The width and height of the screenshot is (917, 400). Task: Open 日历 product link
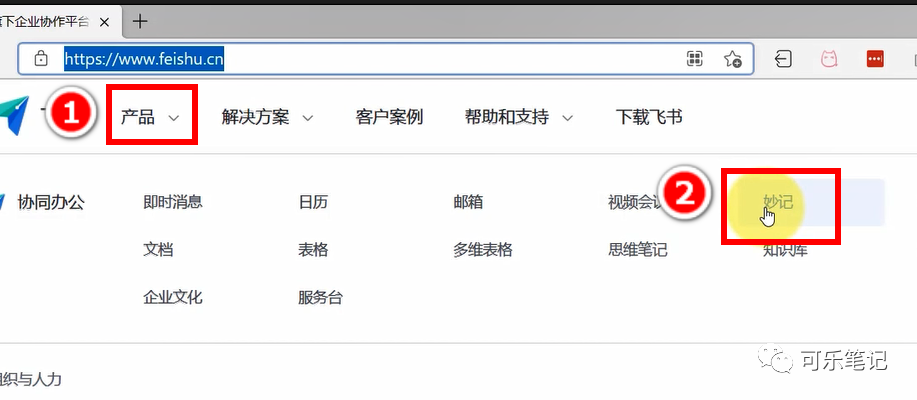point(313,203)
